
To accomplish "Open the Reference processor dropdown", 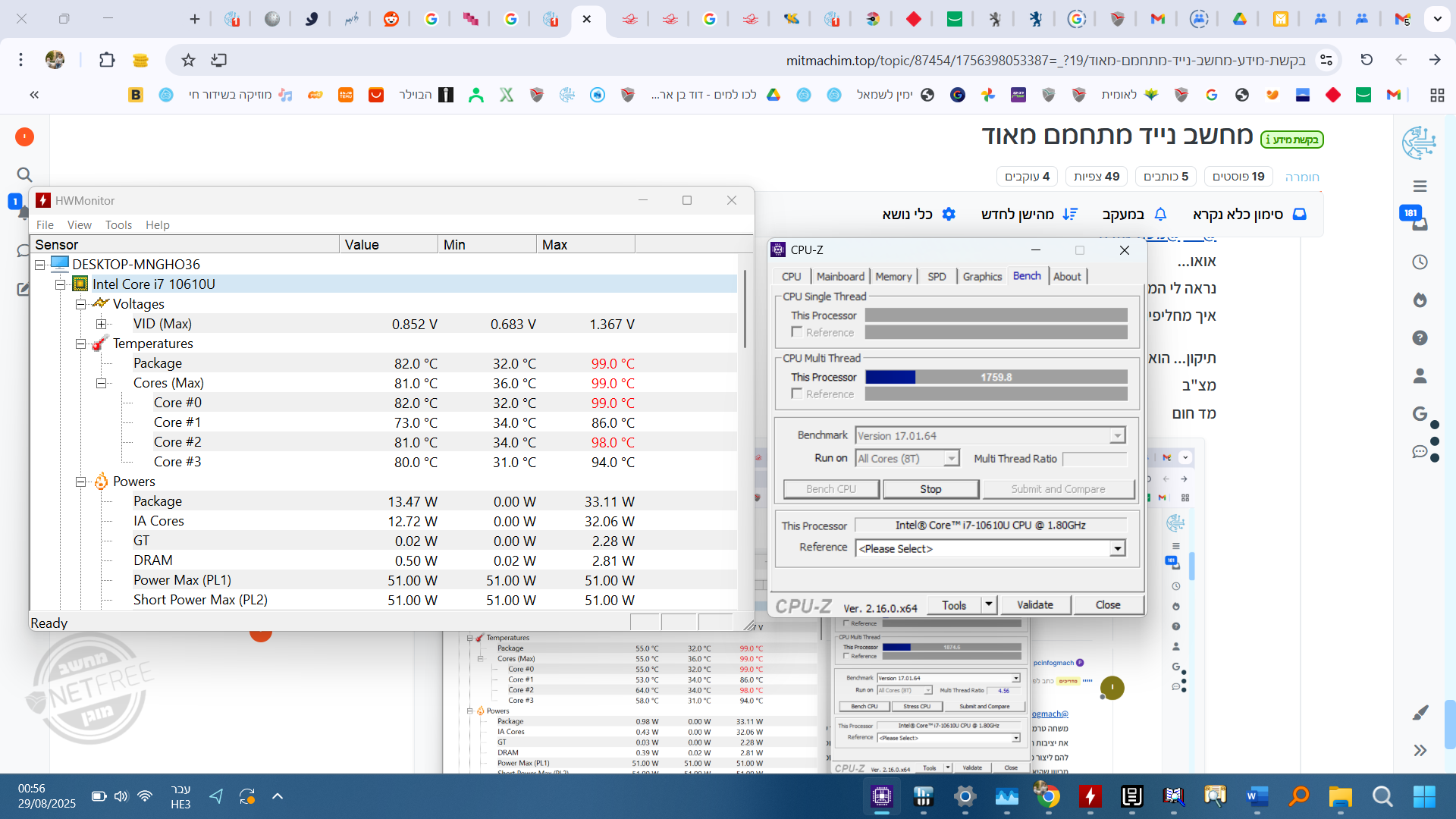I will (1117, 548).
